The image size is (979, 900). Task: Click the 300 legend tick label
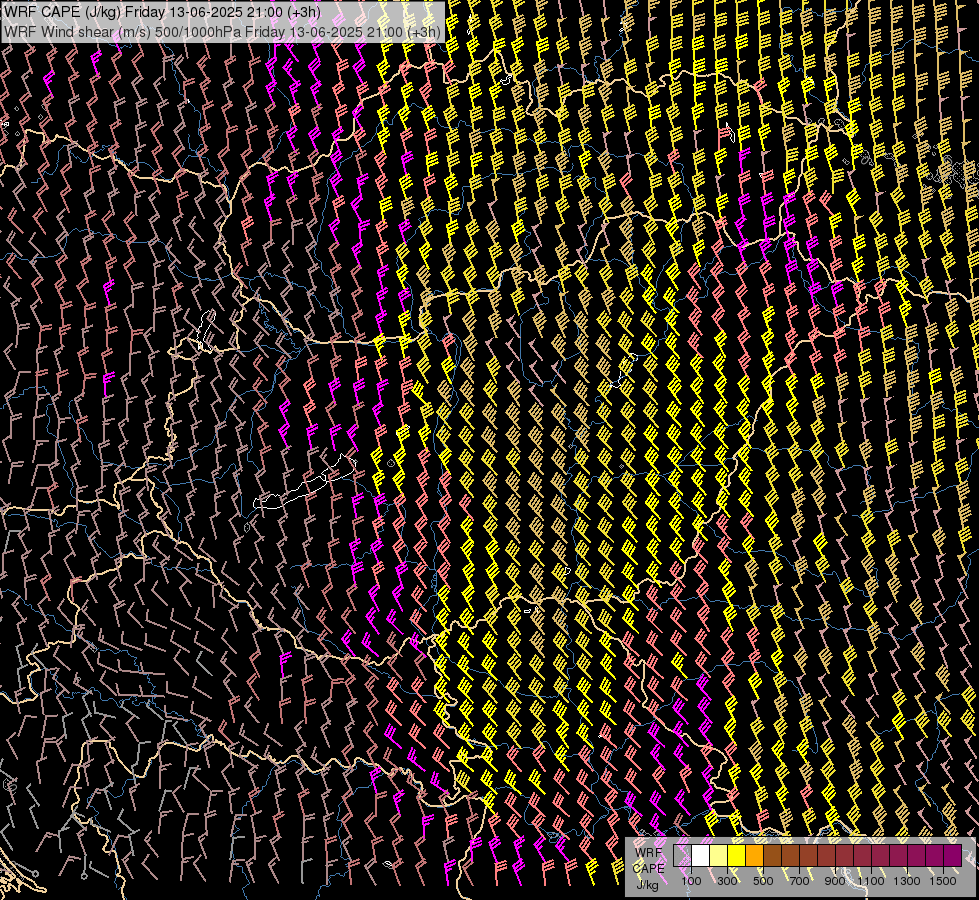pyautogui.click(x=727, y=881)
